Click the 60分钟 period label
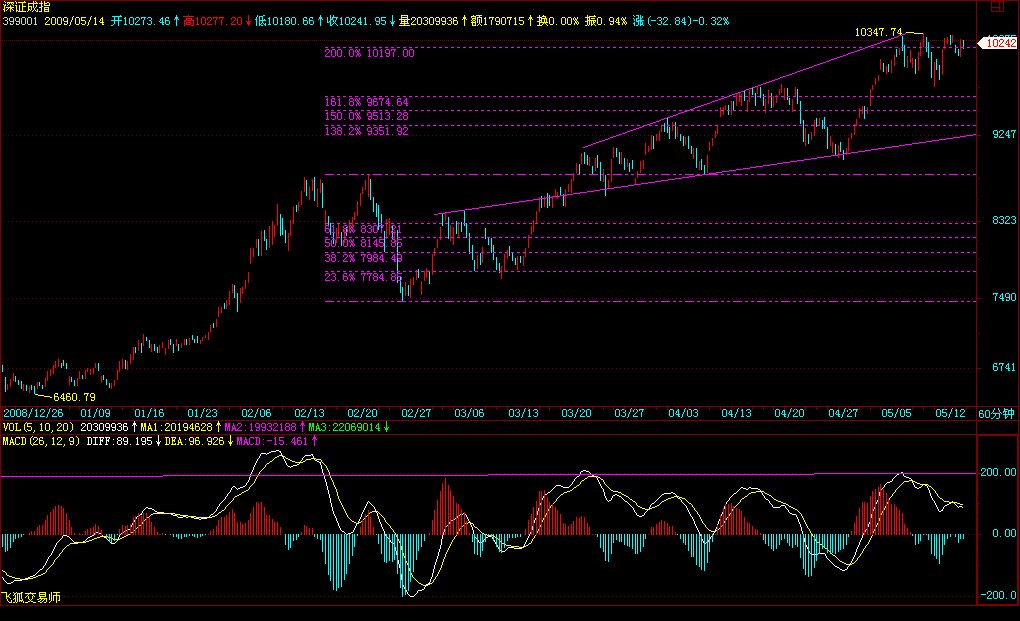 [997, 414]
